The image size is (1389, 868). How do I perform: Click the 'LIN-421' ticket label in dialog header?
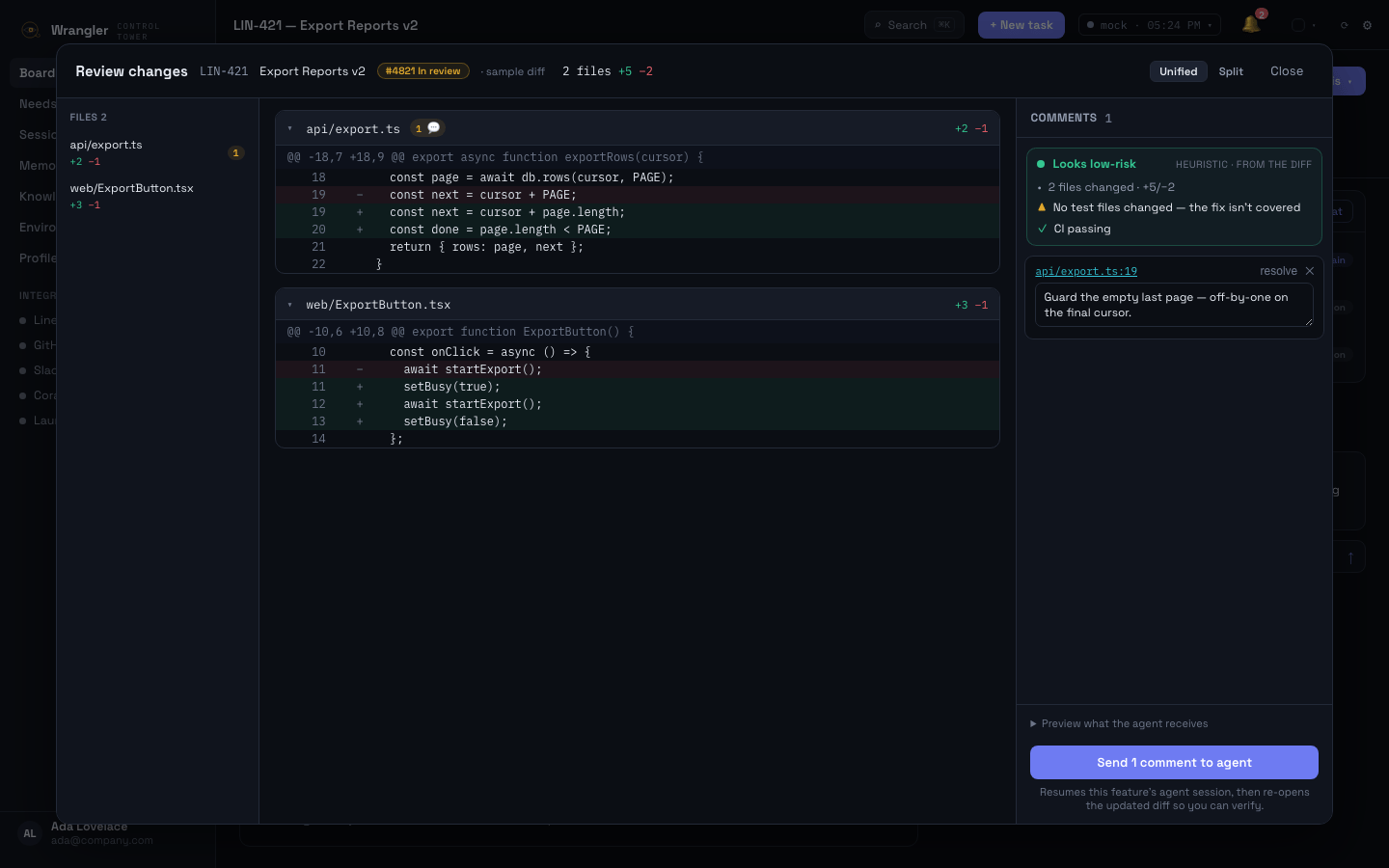[x=224, y=71]
